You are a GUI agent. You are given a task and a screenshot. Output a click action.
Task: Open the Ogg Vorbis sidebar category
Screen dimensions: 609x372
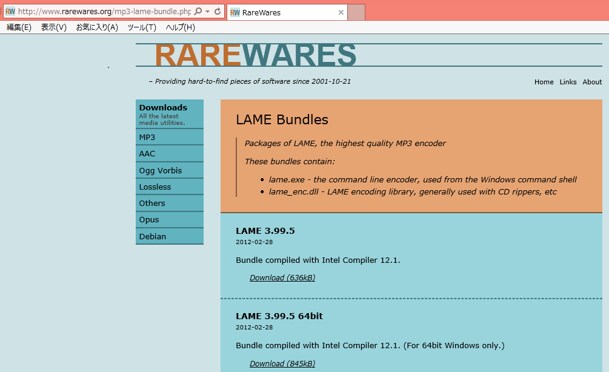coord(170,170)
